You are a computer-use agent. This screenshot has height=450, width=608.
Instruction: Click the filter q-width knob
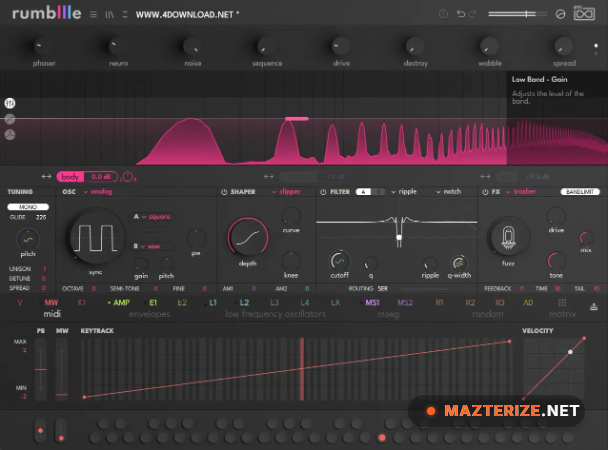tap(459, 264)
